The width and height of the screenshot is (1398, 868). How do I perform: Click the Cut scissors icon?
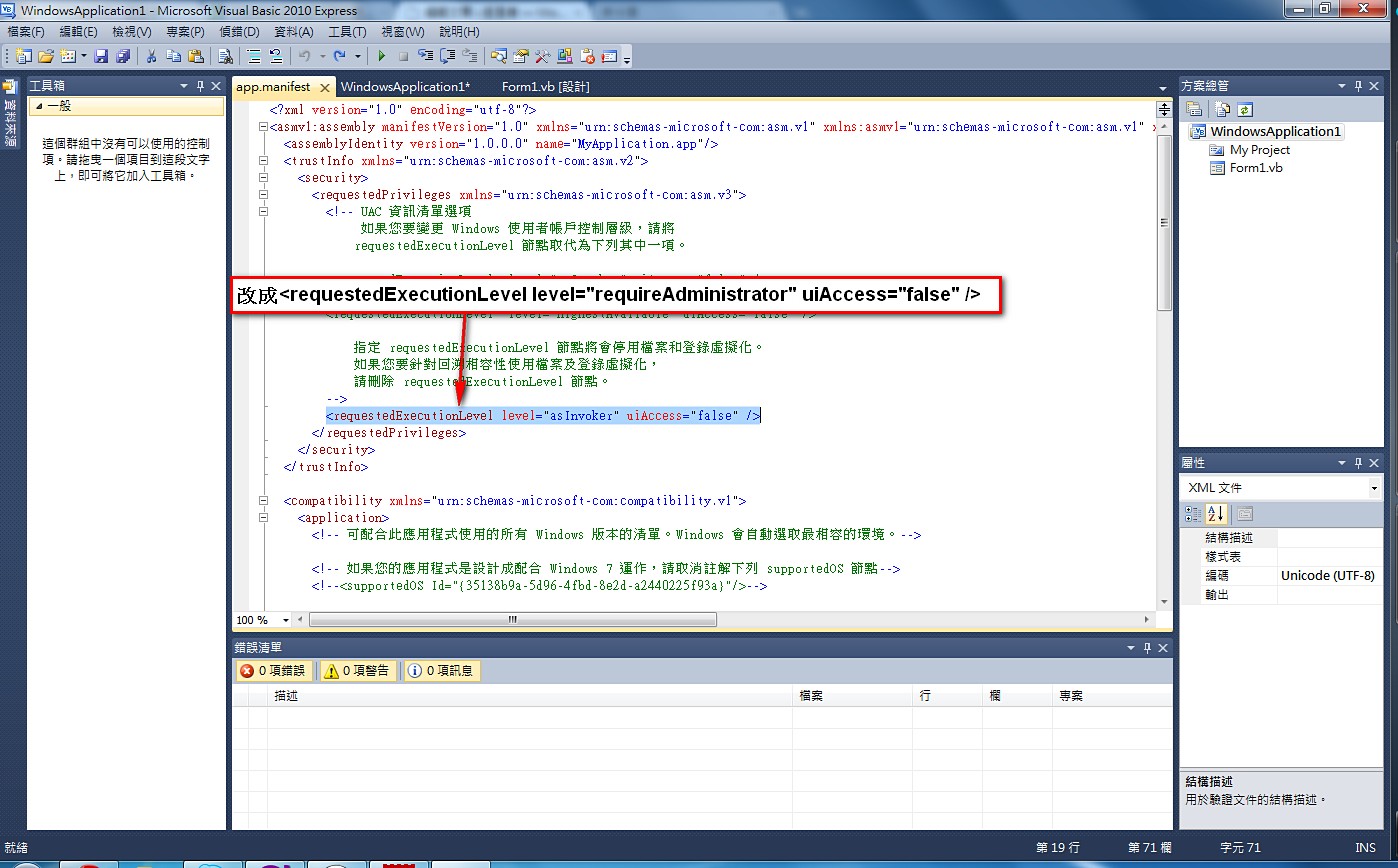(151, 56)
